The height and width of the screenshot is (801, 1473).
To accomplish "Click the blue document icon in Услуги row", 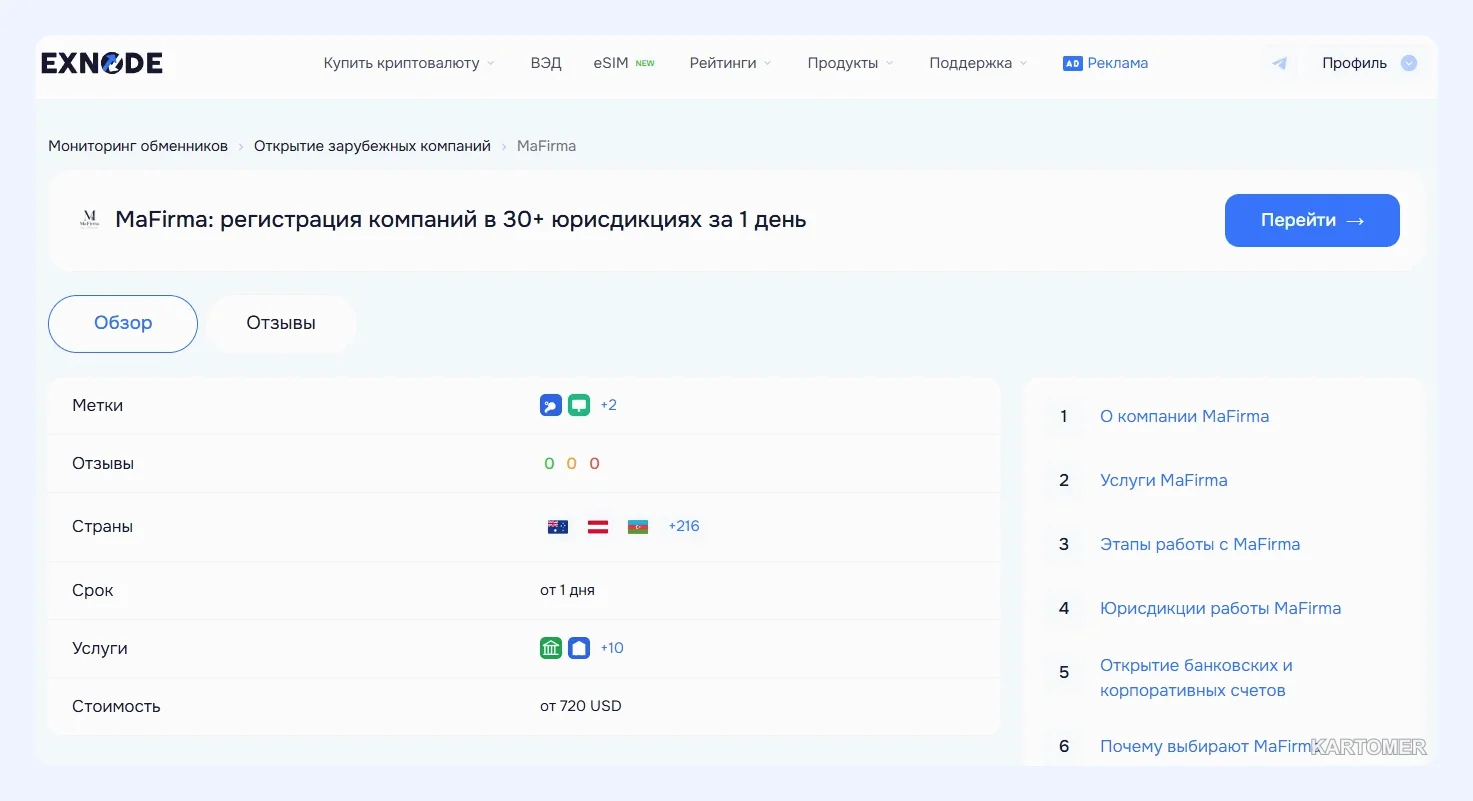I will pyautogui.click(x=579, y=648).
